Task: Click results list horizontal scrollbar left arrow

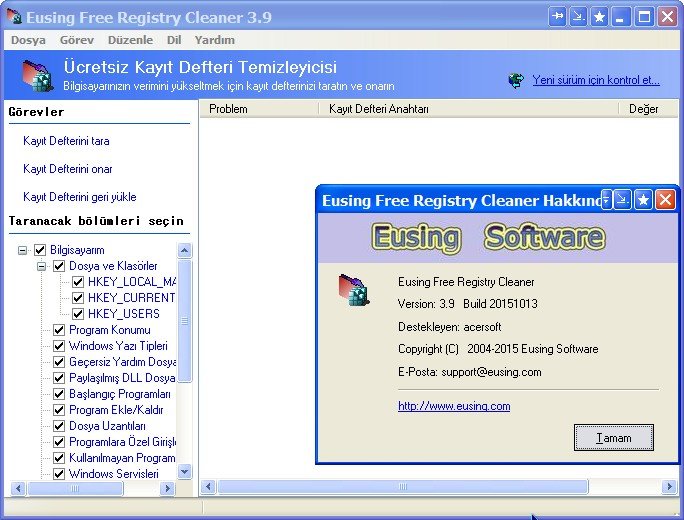Action: coord(209,486)
